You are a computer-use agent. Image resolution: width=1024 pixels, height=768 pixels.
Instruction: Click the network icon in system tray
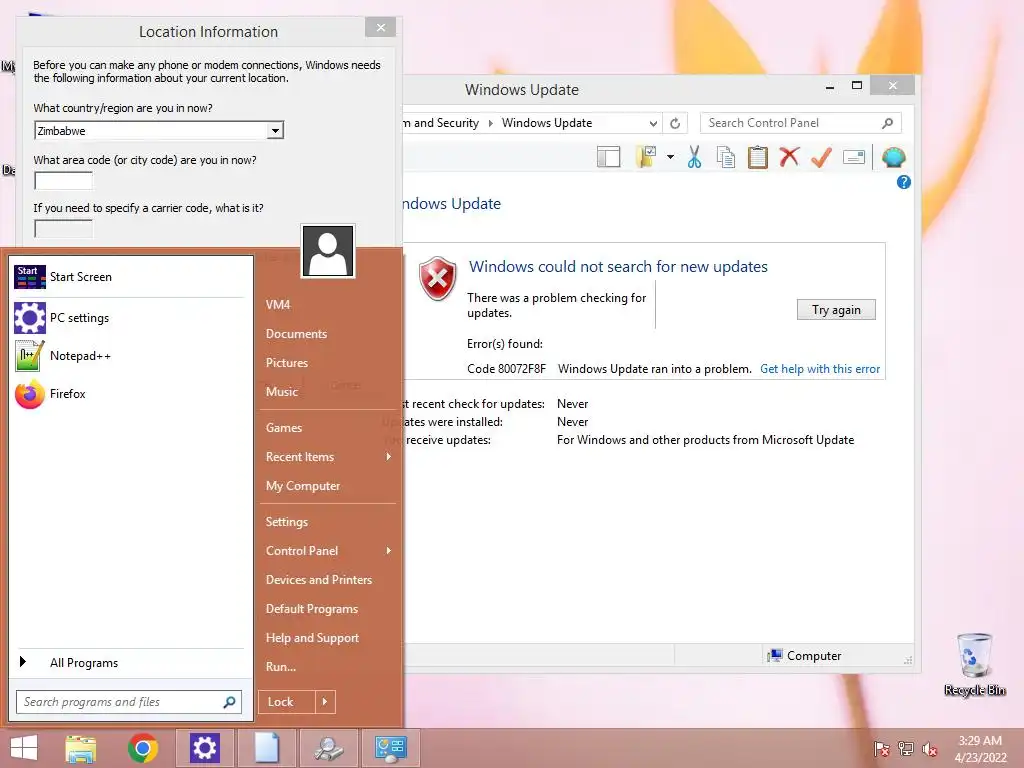tap(905, 749)
